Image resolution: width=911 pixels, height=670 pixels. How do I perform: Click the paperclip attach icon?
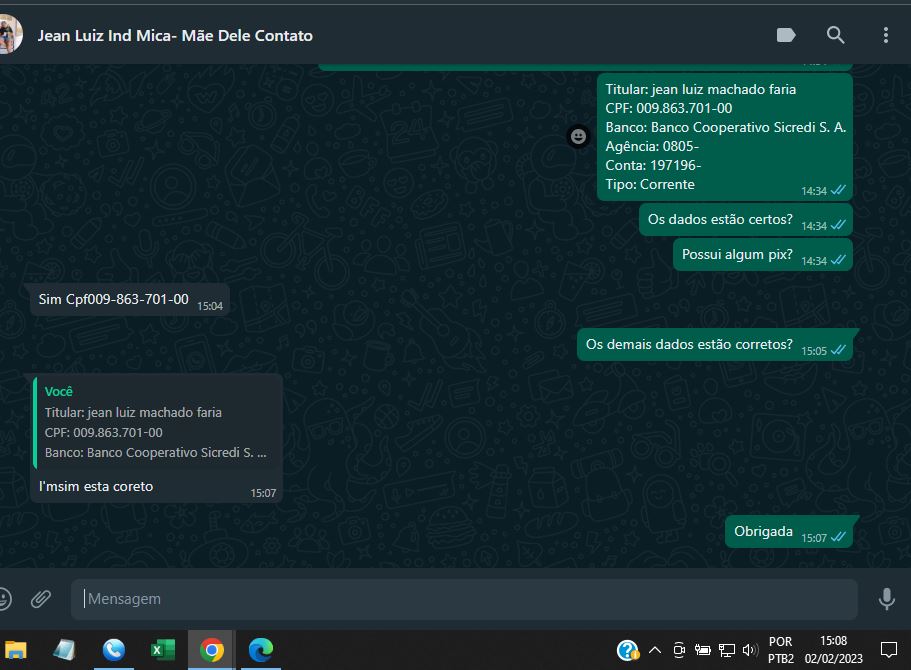(41, 599)
